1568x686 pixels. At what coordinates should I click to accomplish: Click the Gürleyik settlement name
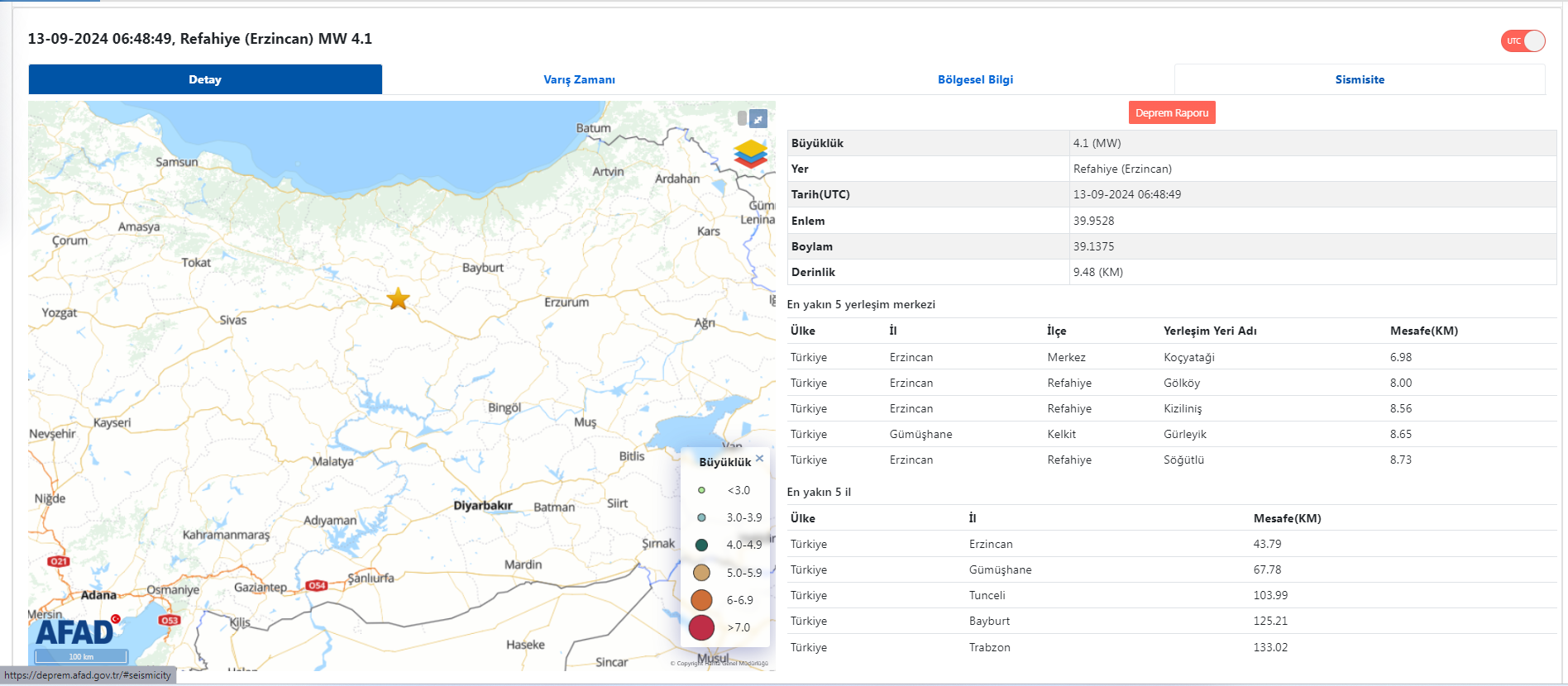pos(1185,434)
